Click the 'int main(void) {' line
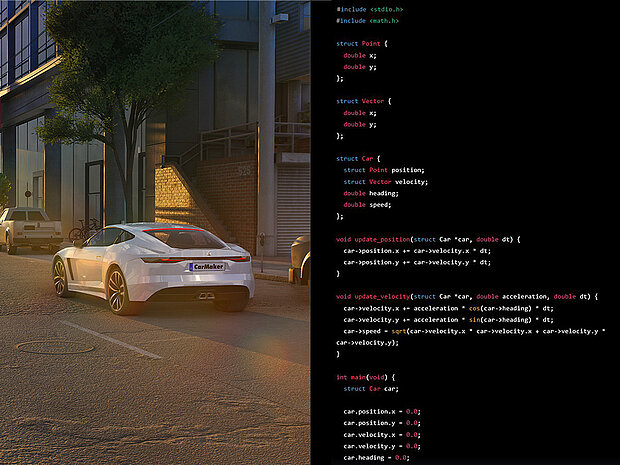 point(367,376)
